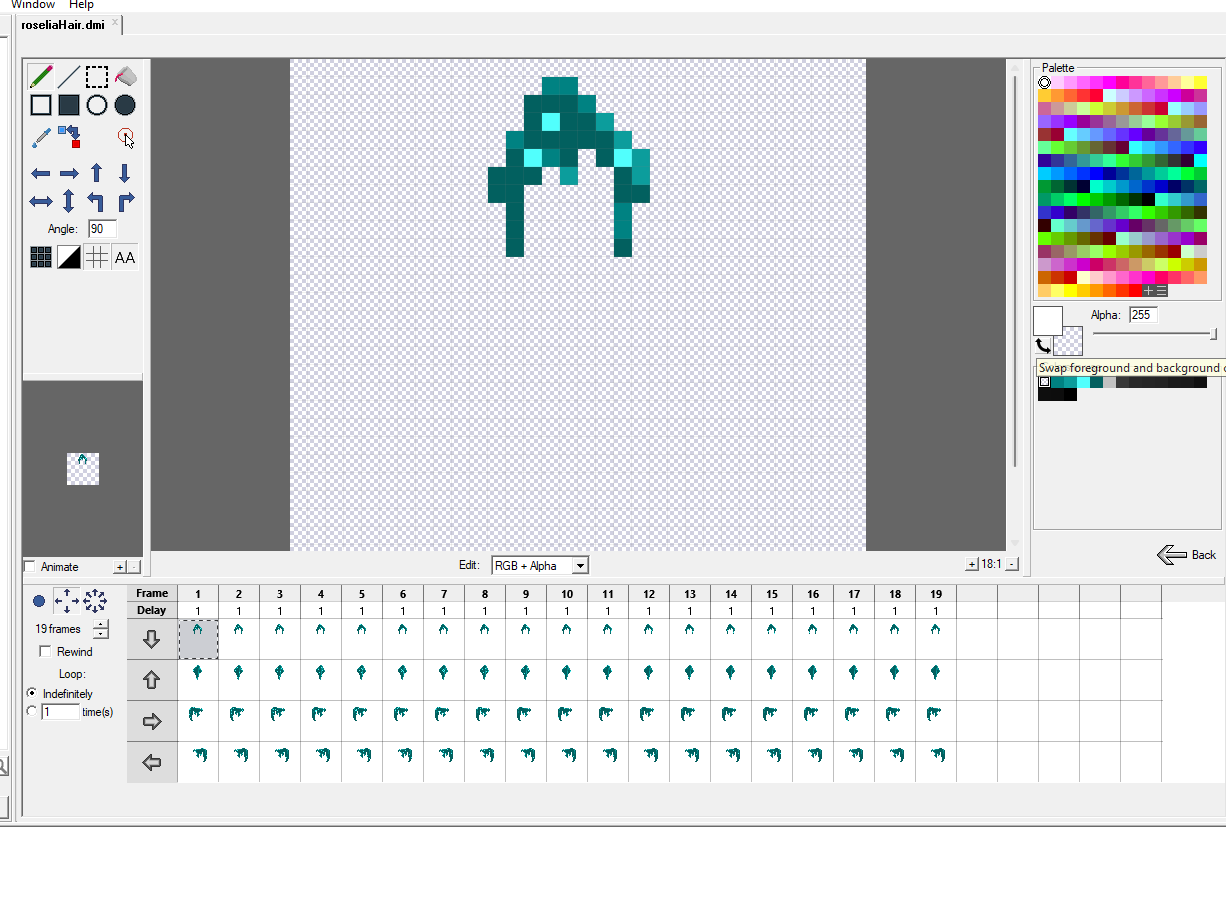Toggle the pixel grid lines
This screenshot has height=898, width=1226.
(x=96, y=258)
